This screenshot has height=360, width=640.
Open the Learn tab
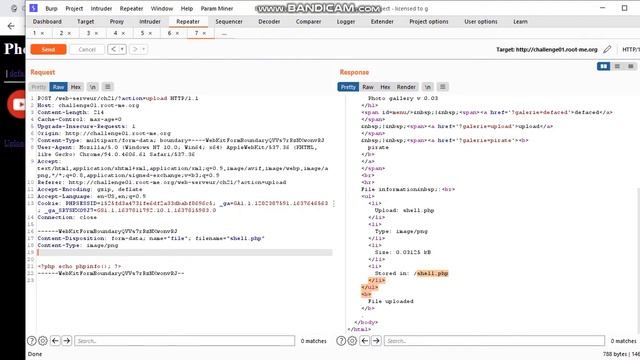(x=520, y=21)
